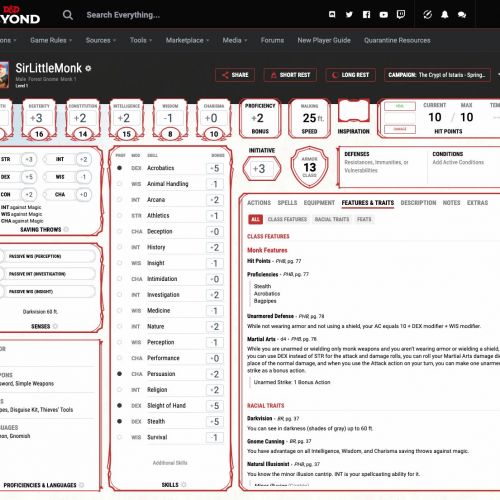Select the ALL filter button
This screenshot has width=500, height=500.
click(255, 219)
